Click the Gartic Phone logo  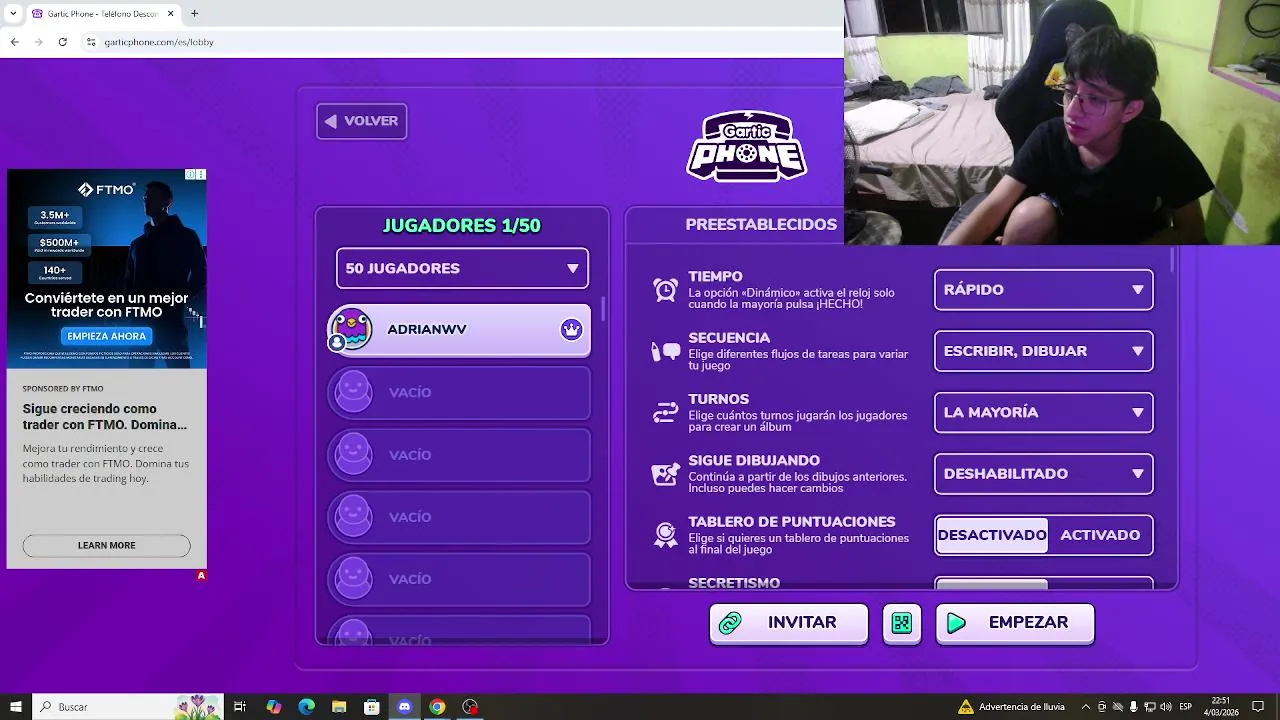pyautogui.click(x=746, y=146)
